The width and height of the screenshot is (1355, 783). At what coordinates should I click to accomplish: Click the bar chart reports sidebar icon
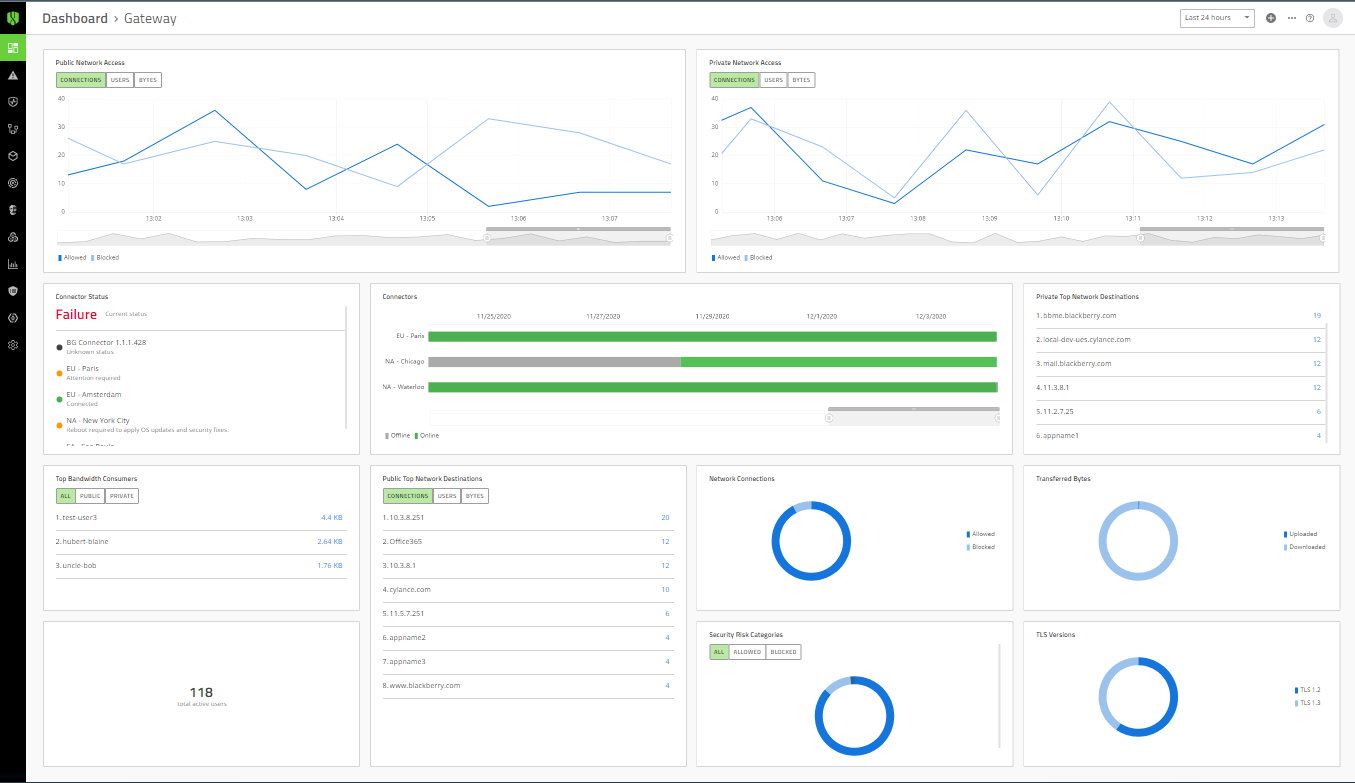pyautogui.click(x=13, y=264)
